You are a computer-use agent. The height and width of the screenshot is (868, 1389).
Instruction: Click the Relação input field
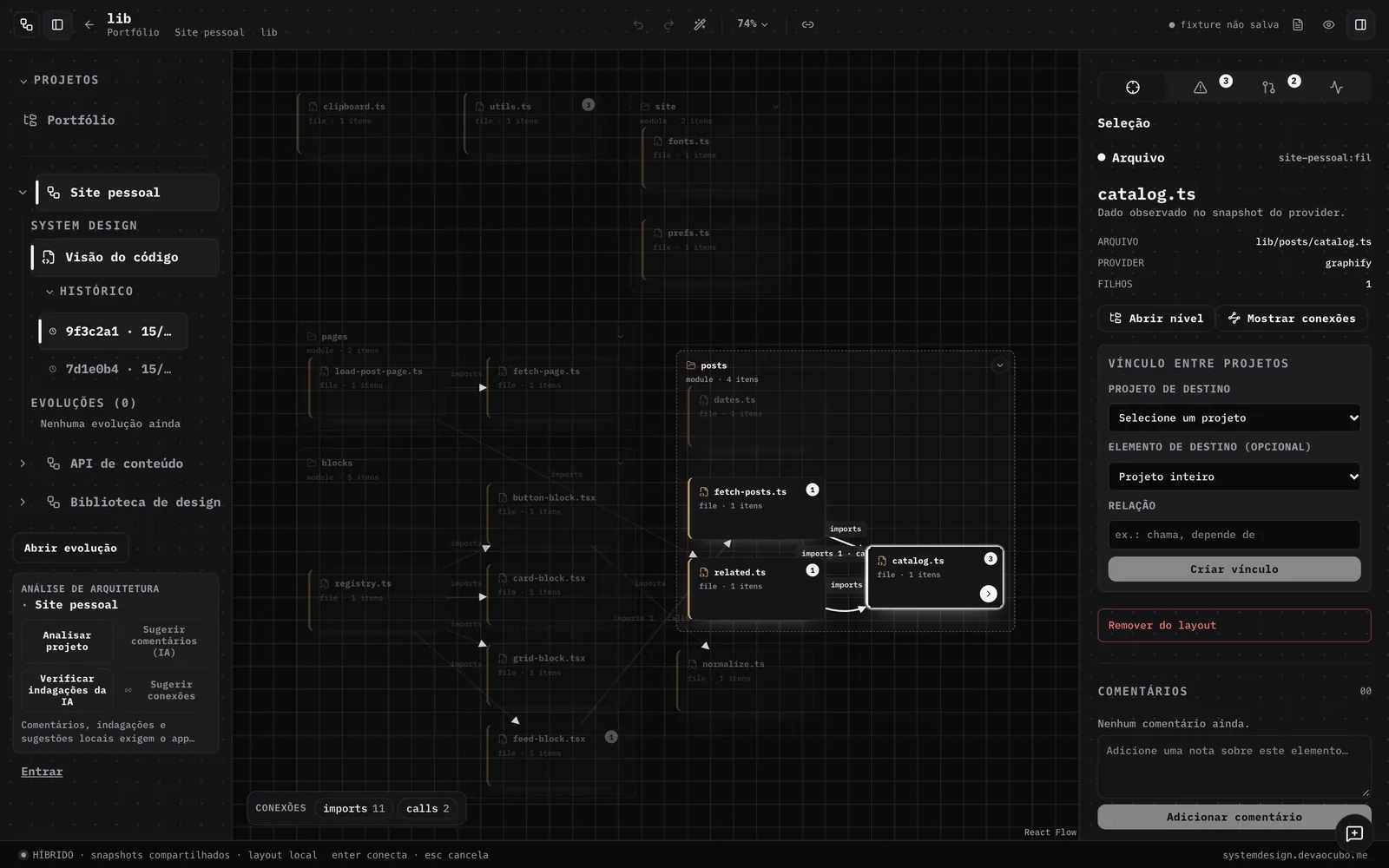click(1234, 535)
